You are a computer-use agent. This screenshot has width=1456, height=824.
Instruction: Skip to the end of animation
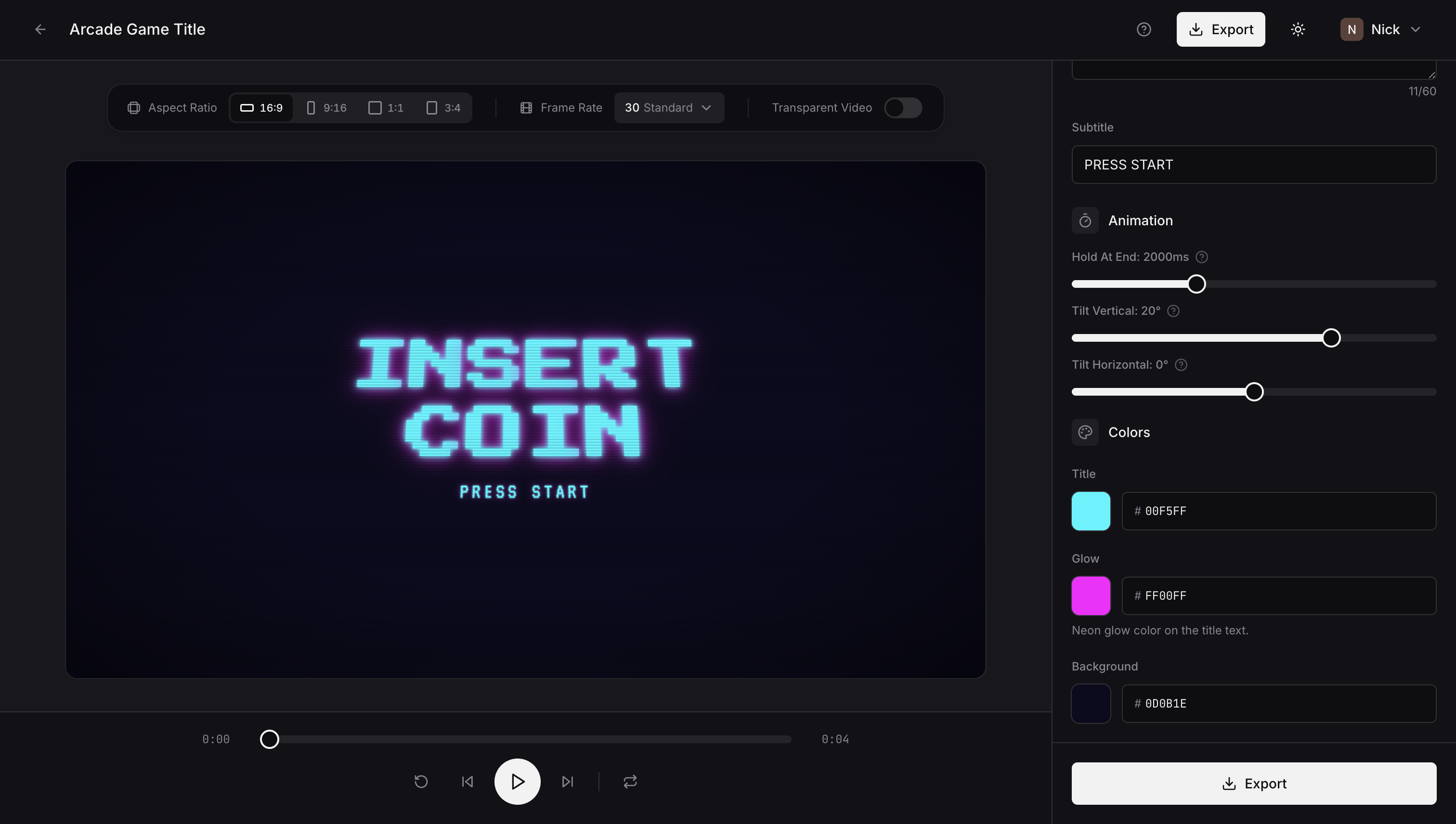[x=567, y=782]
